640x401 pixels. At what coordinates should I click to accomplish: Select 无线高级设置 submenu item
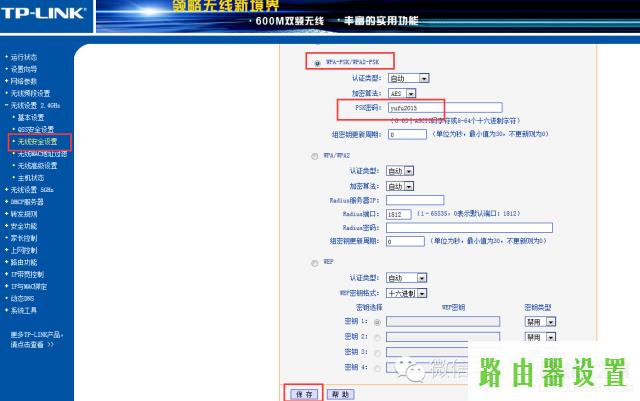pos(38,166)
